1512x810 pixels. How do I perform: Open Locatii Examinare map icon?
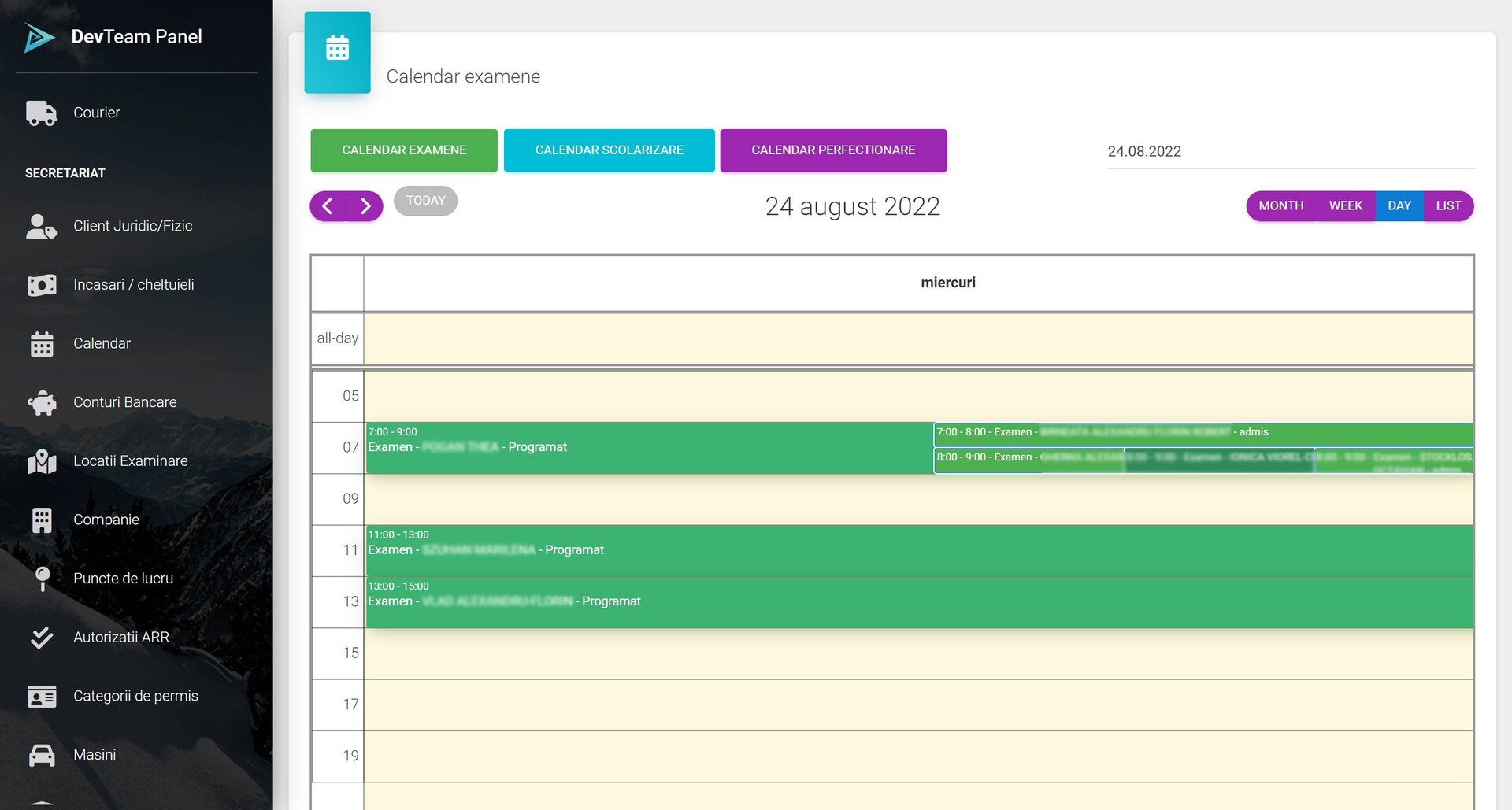[x=41, y=461]
